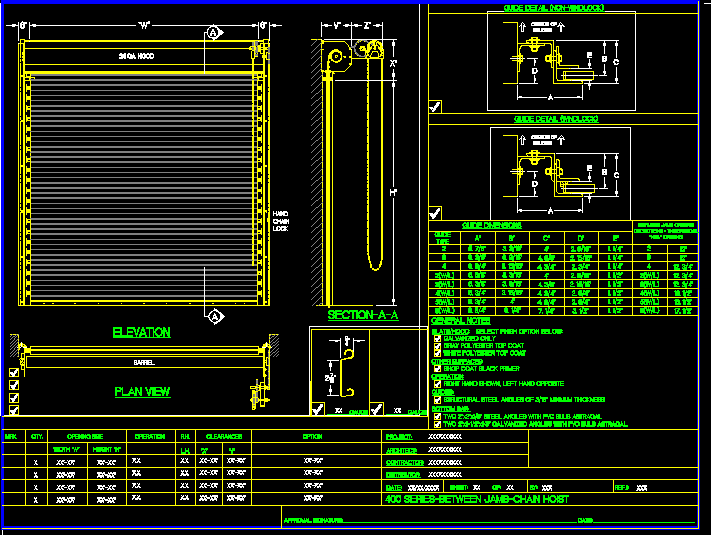
Task: Select the BARREL label in plan view
Action: pyautogui.click(x=144, y=363)
